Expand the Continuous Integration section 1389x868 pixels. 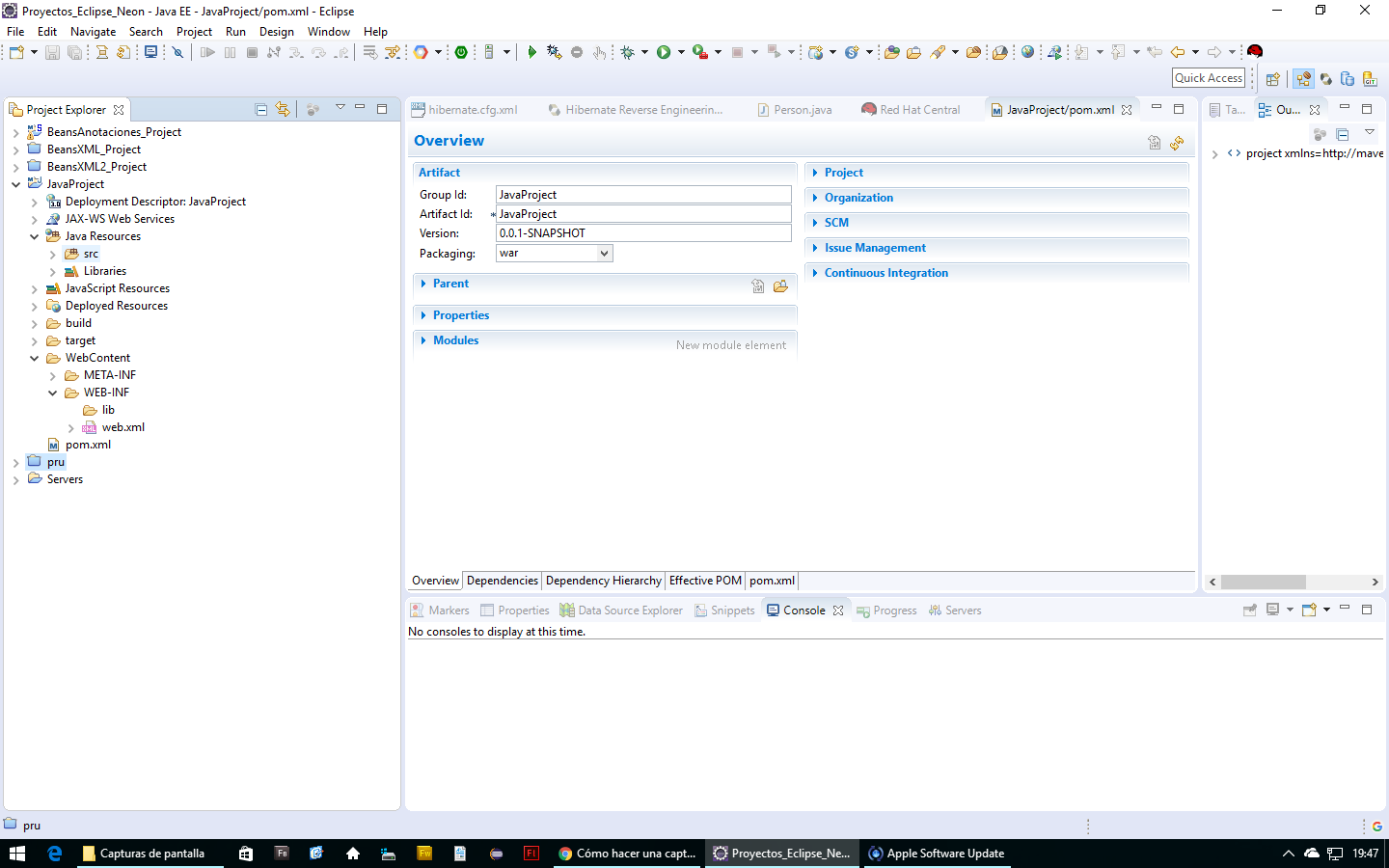815,273
